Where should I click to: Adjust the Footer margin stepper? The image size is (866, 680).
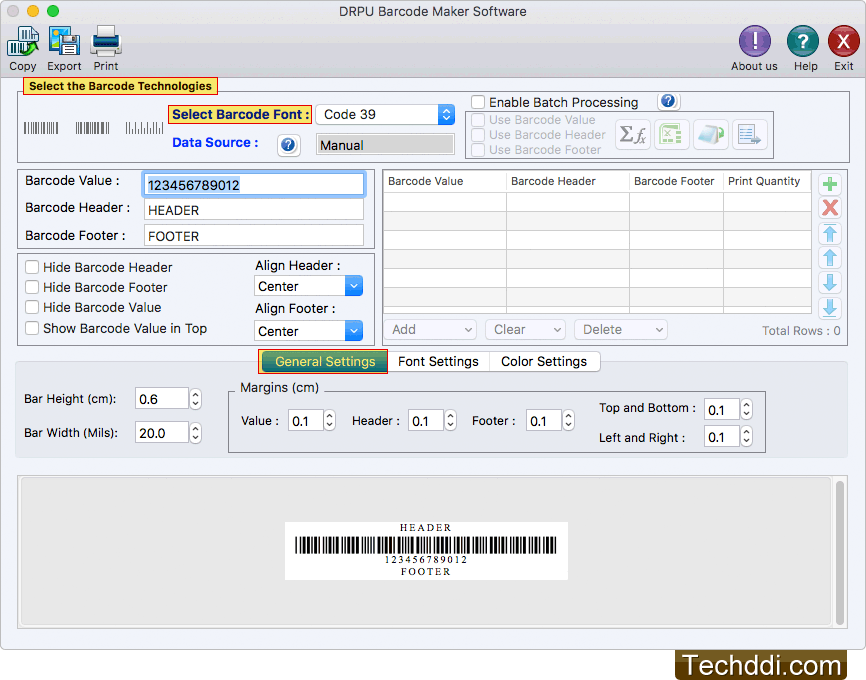coord(568,420)
